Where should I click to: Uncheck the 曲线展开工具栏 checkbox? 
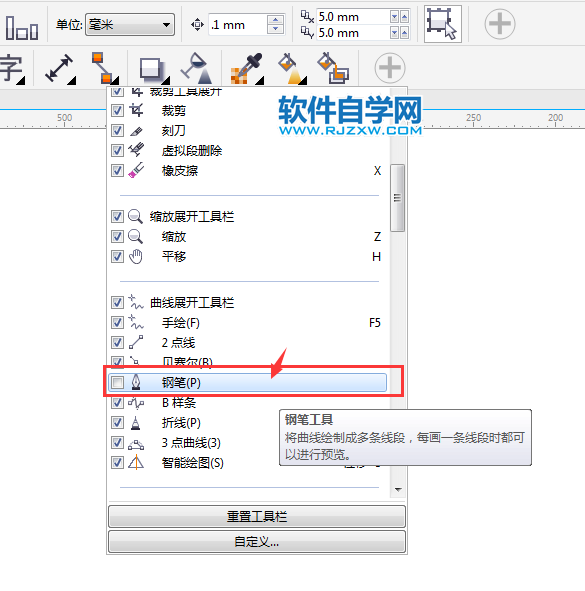point(117,302)
